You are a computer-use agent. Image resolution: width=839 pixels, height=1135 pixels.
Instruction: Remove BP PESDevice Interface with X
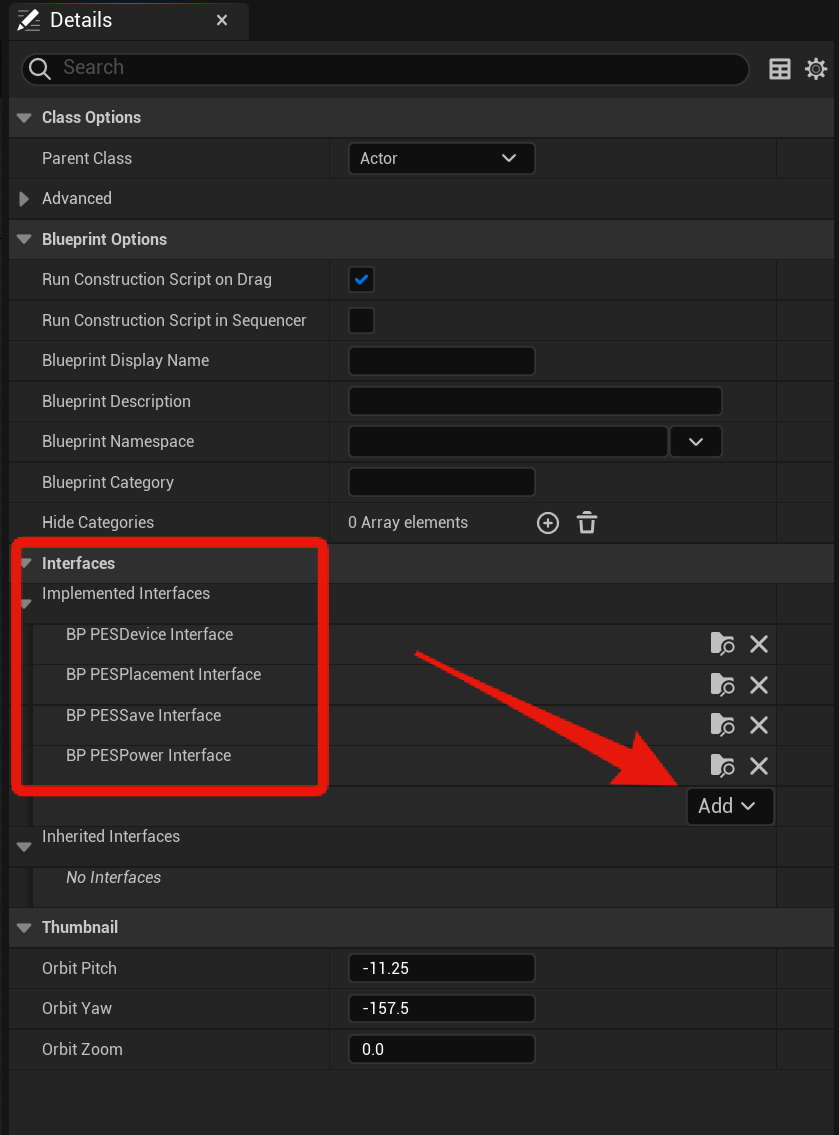coord(759,644)
